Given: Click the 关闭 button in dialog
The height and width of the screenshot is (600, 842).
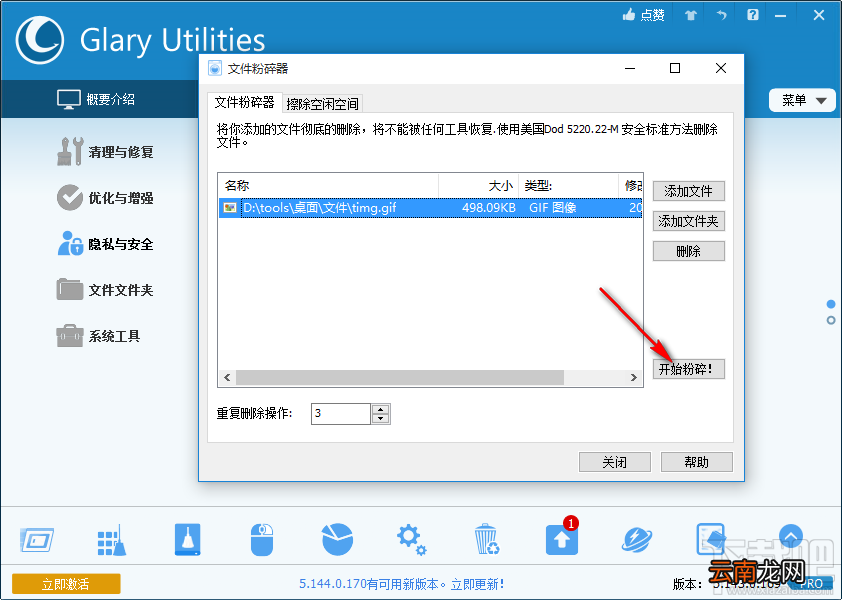Looking at the screenshot, I should tap(615, 462).
